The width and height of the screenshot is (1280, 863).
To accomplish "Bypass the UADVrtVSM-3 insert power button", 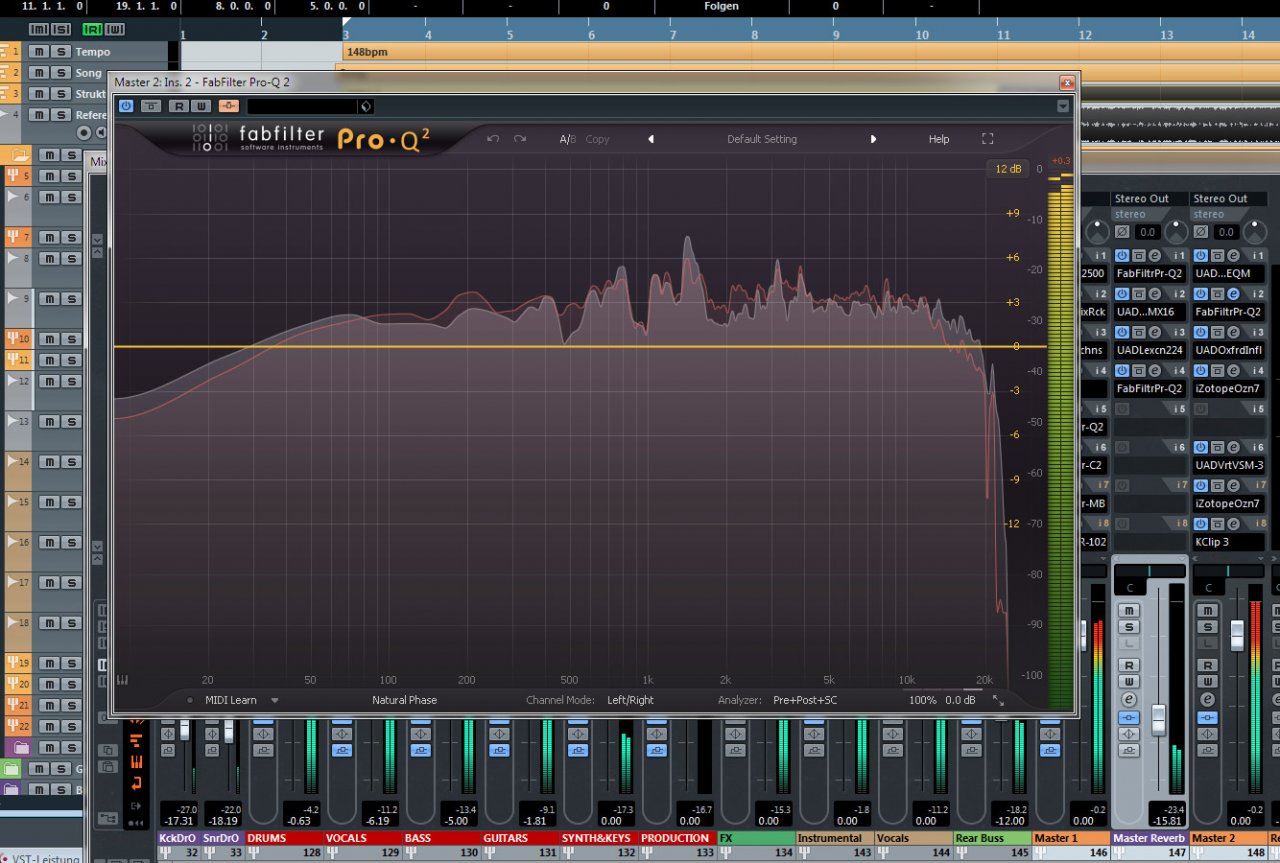I will coord(1200,447).
